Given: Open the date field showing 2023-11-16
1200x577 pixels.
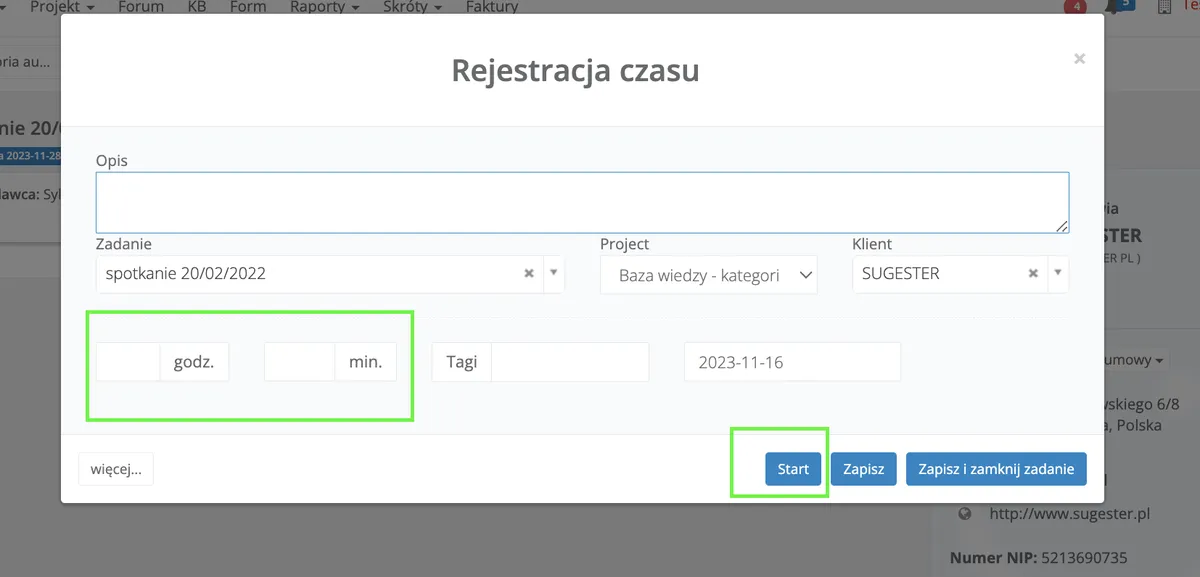Looking at the screenshot, I should pyautogui.click(x=792, y=362).
